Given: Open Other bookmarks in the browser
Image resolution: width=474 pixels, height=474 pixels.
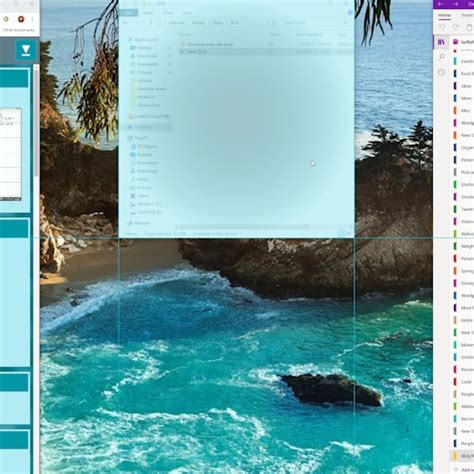Looking at the screenshot, I should (19, 30).
